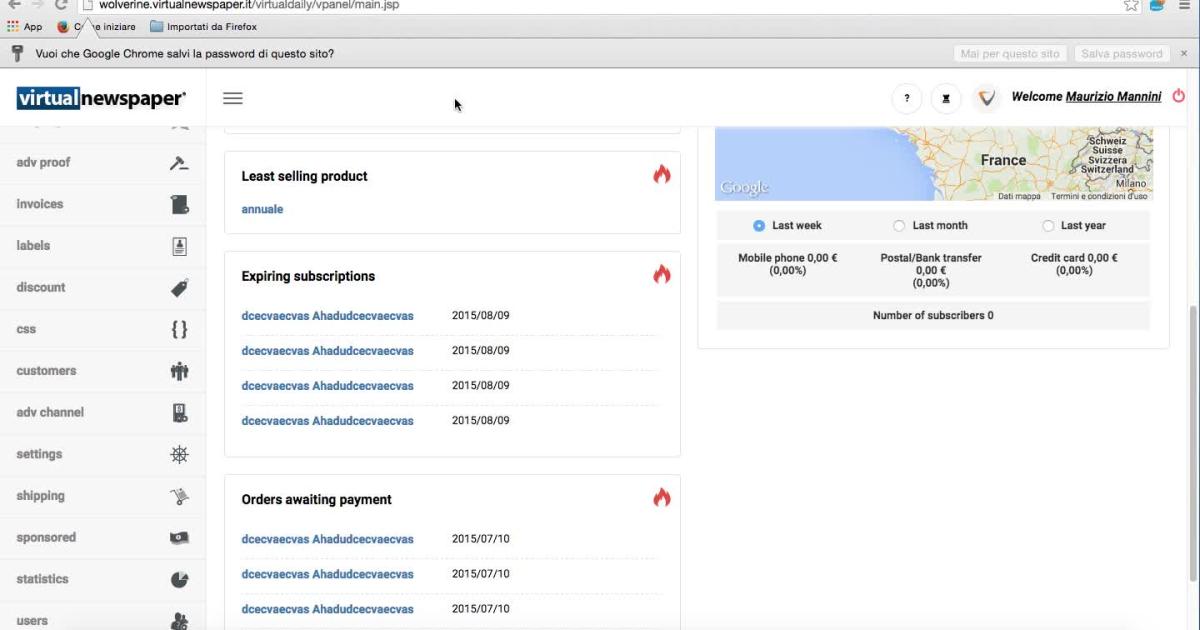Open statistics pie chart icon
The image size is (1200, 630).
pos(179,579)
